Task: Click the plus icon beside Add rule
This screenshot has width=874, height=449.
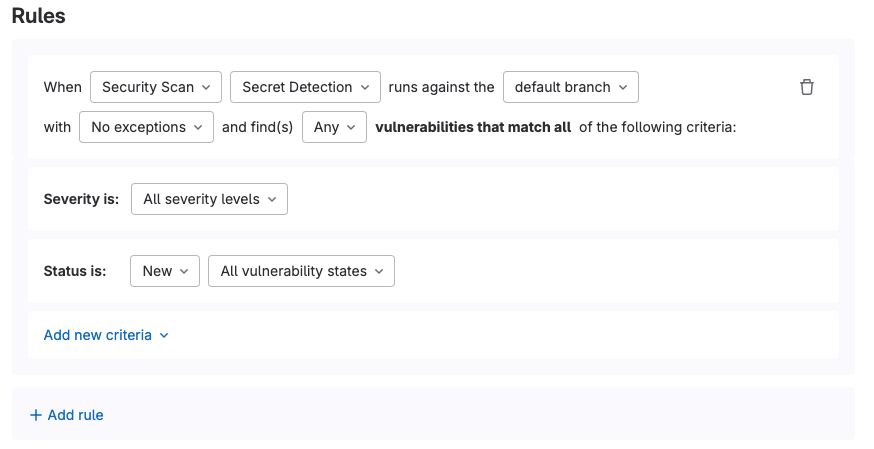Action: [36, 415]
